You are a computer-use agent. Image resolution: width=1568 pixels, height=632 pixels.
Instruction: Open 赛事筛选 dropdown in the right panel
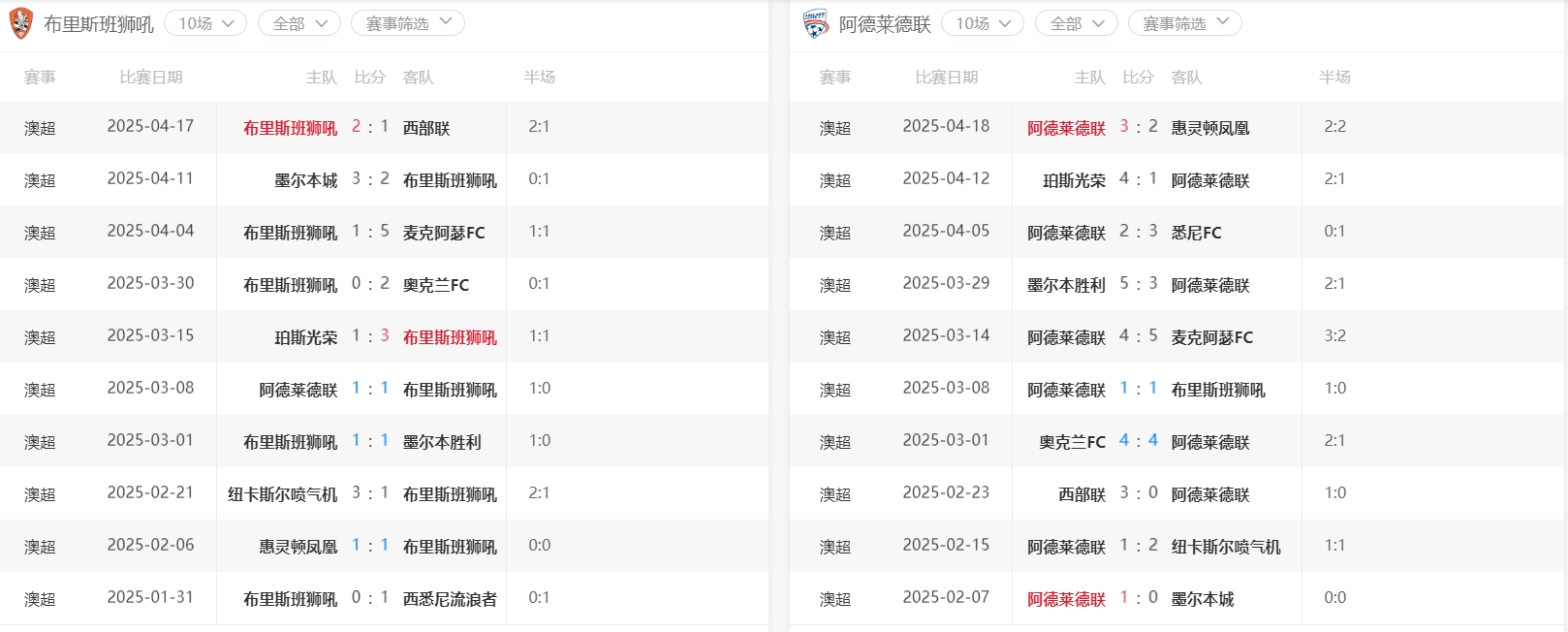tap(1184, 23)
